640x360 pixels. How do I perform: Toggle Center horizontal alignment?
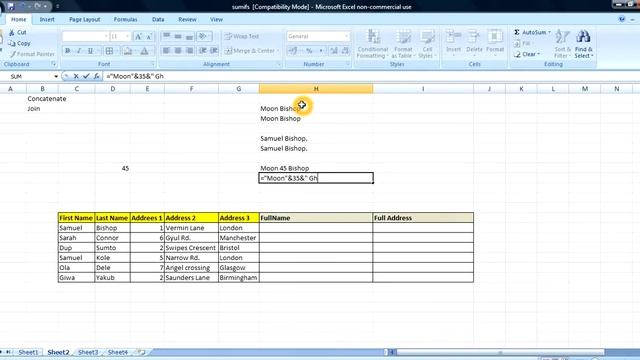[178, 51]
